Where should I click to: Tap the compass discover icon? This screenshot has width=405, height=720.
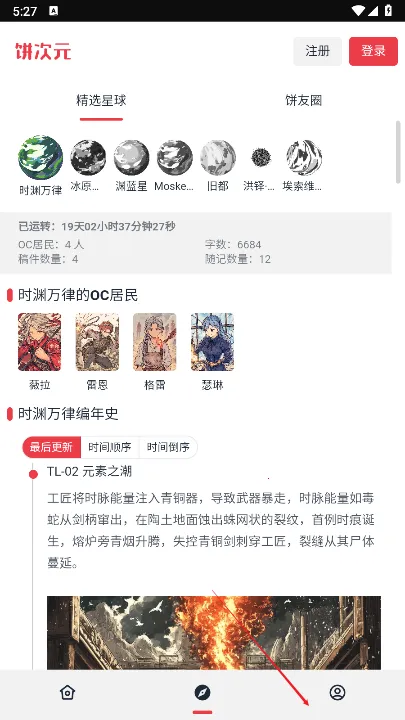[202, 692]
